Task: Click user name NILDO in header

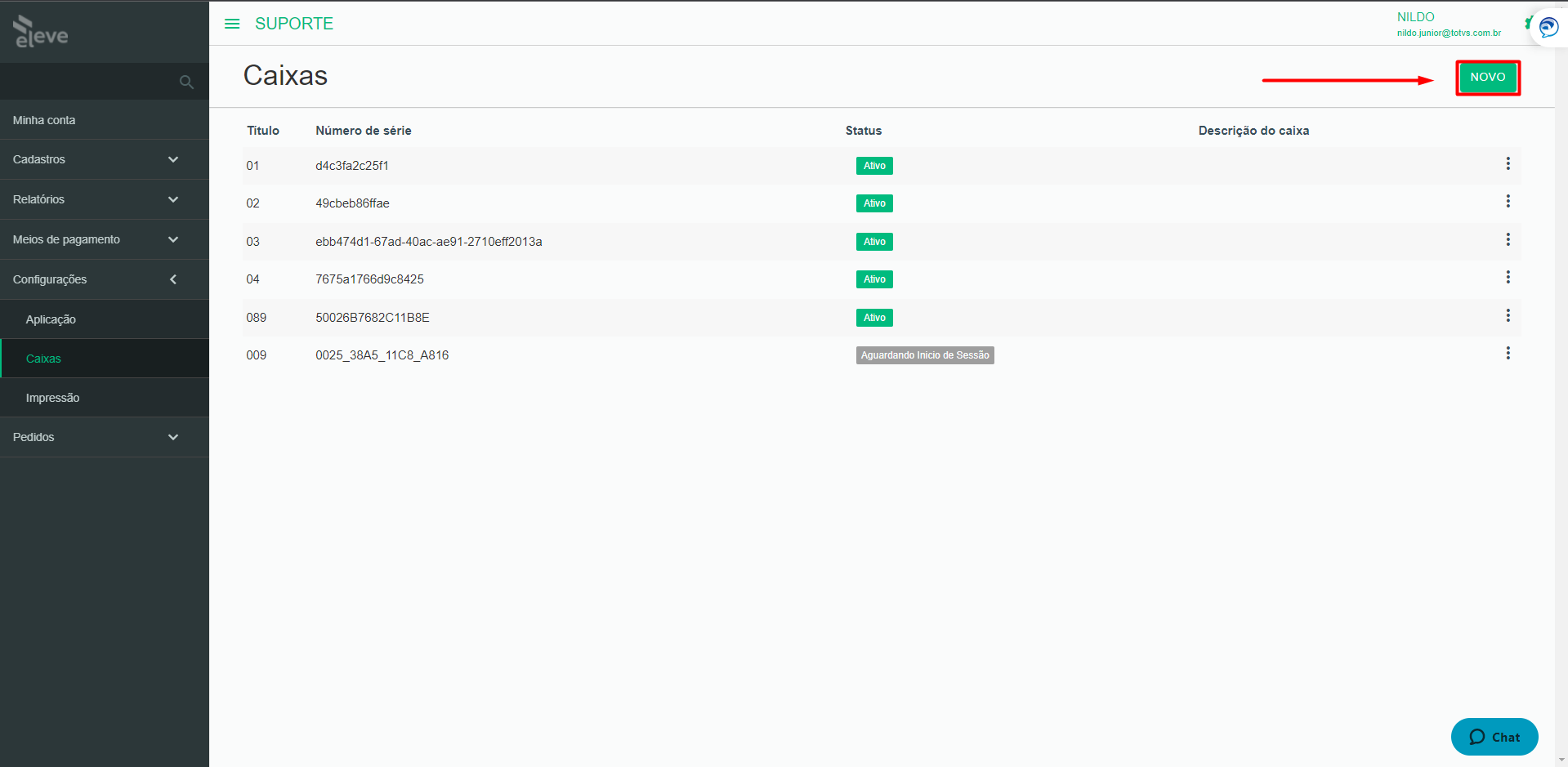Action: coord(1415,17)
